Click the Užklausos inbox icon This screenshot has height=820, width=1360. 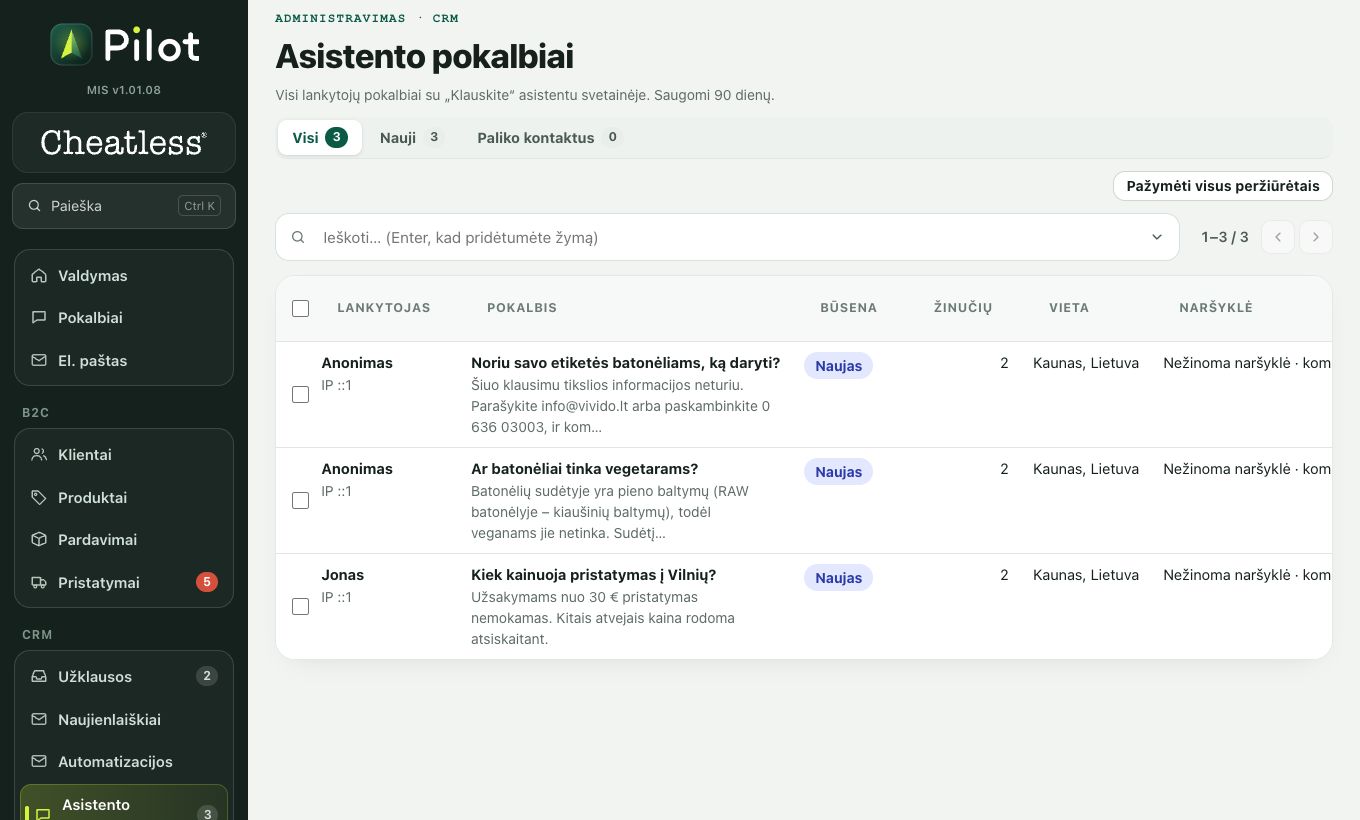(x=39, y=677)
